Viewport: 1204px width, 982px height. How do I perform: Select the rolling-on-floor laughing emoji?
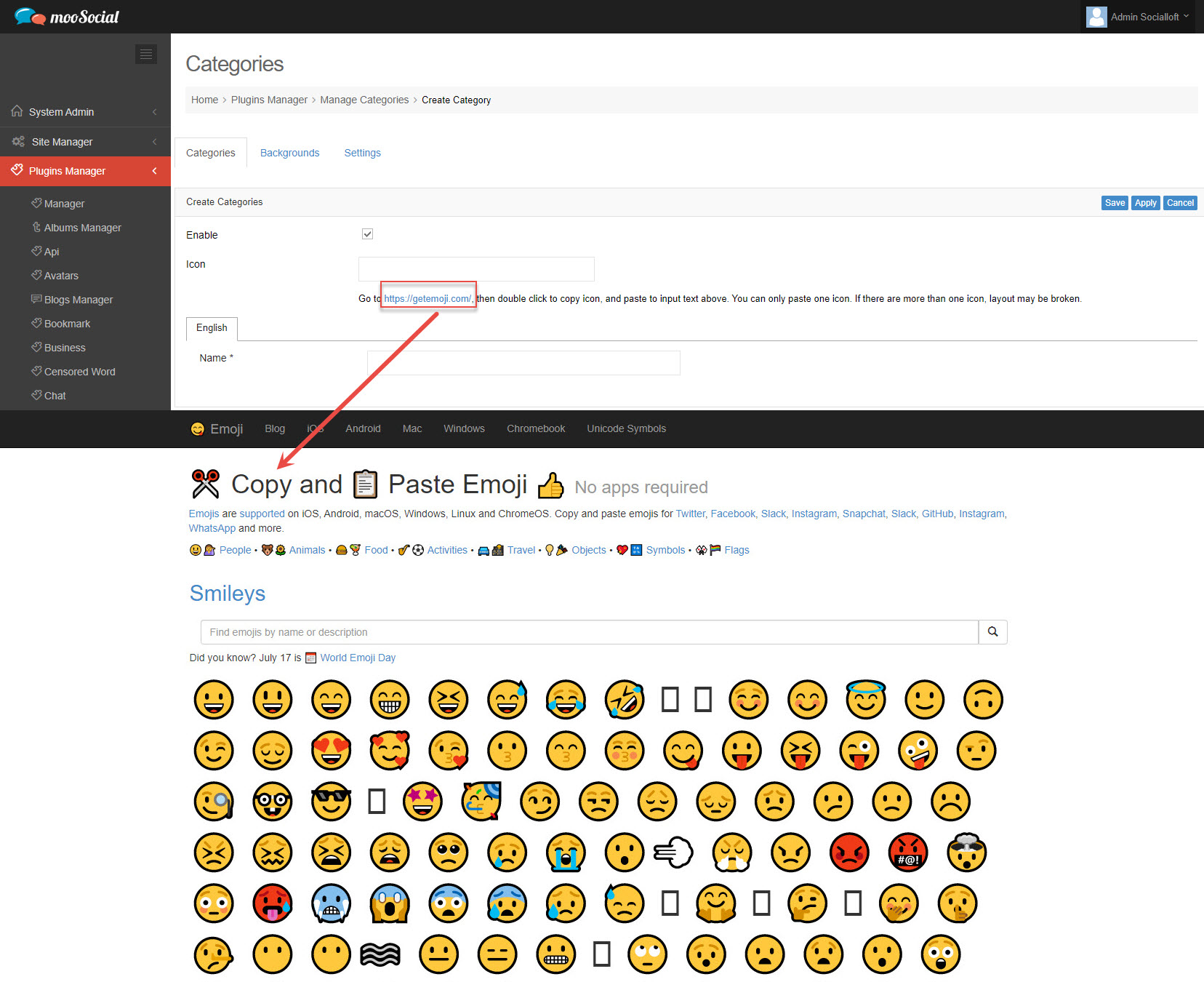pyautogui.click(x=625, y=700)
